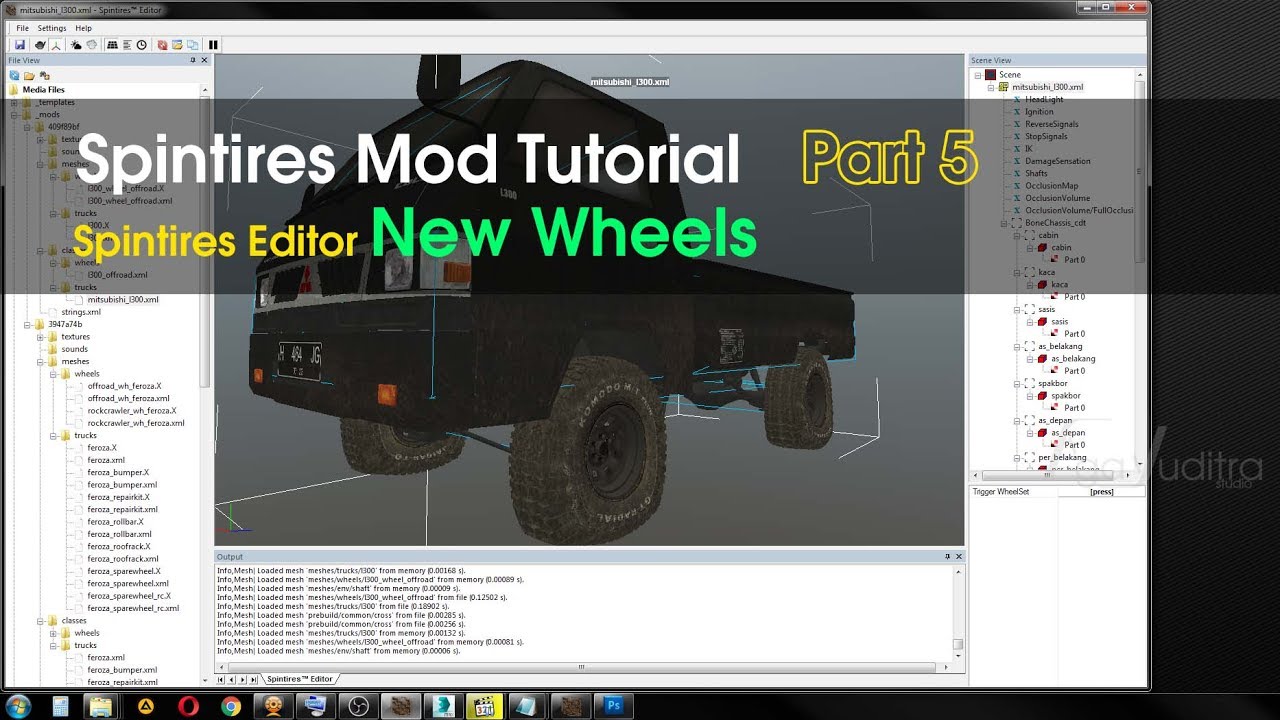Screen dimensions: 1280x720
Task: Close the File View panel
Action: tap(205, 61)
